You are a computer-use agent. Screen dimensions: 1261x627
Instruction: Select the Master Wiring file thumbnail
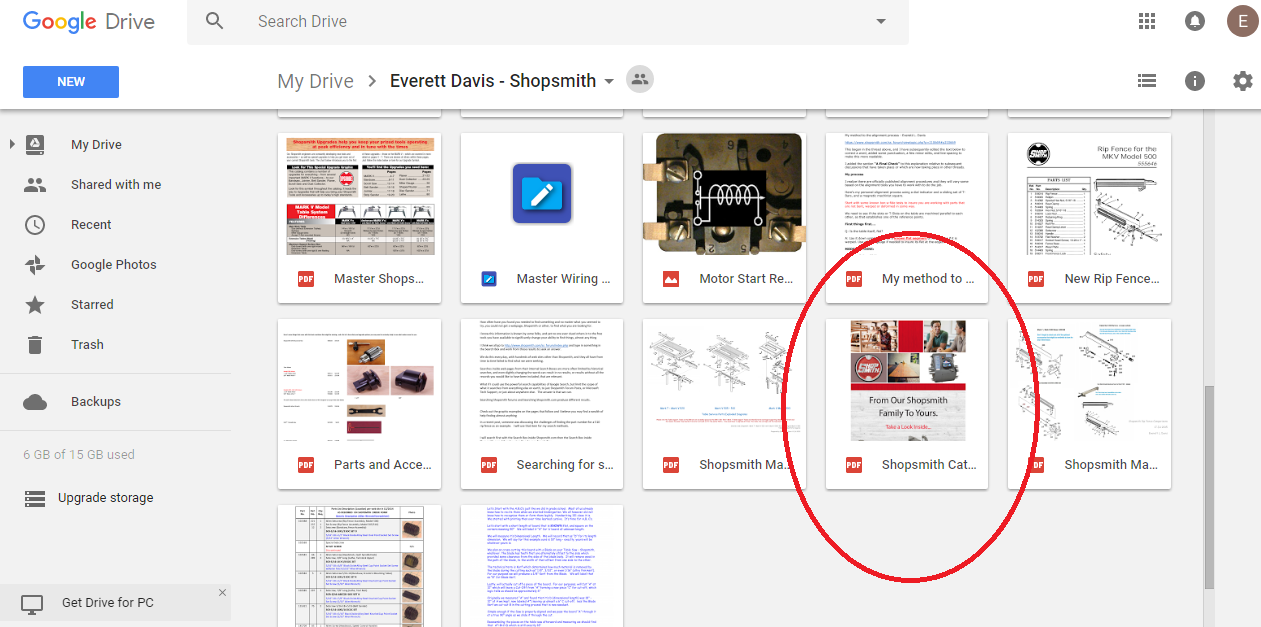pos(542,193)
